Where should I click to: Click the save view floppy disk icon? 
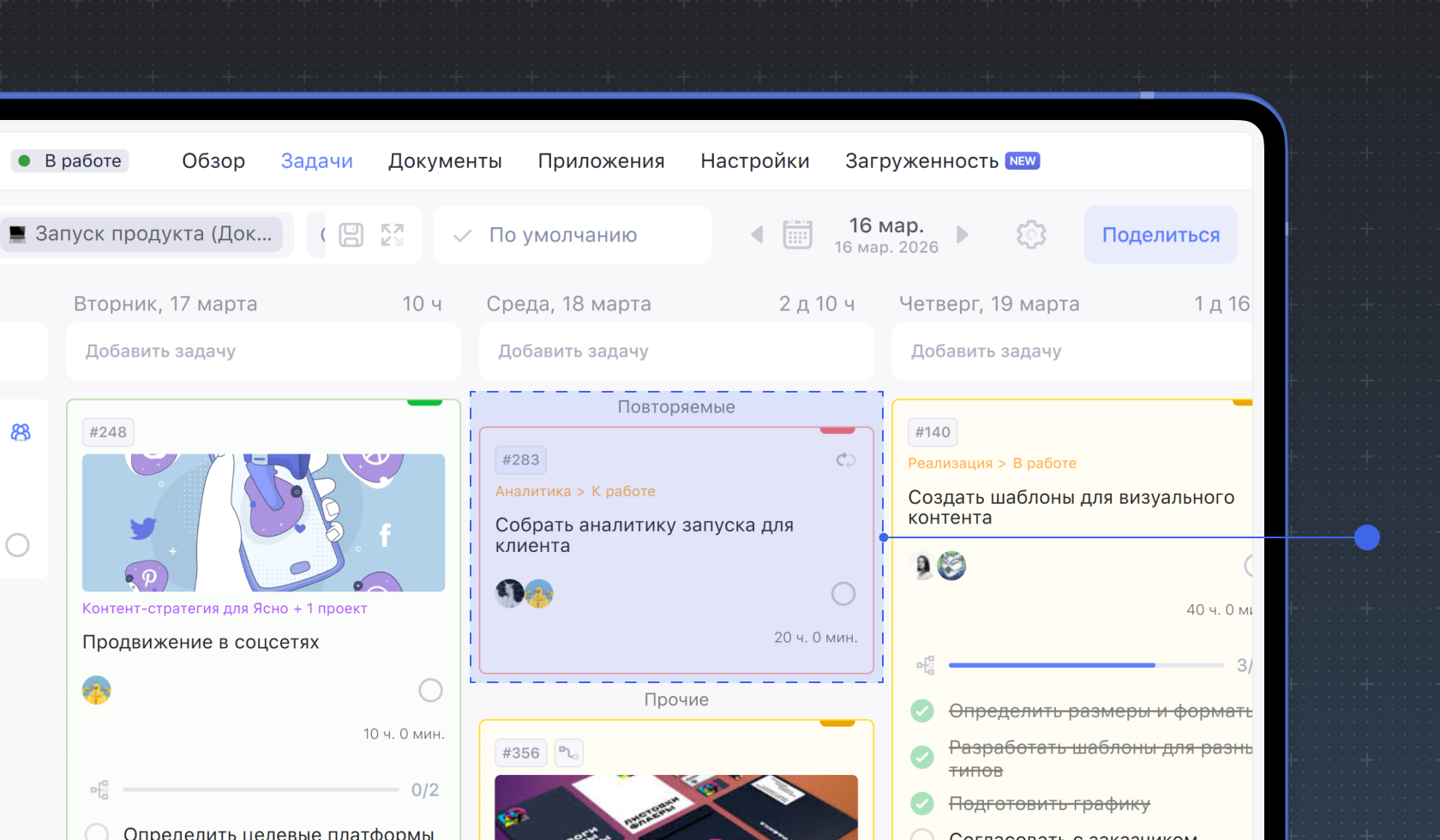pos(351,235)
